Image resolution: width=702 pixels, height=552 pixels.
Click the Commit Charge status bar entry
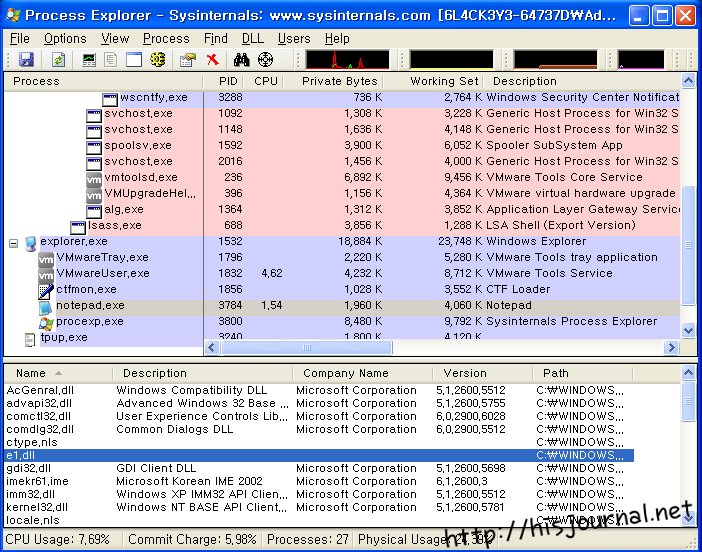click(x=192, y=539)
